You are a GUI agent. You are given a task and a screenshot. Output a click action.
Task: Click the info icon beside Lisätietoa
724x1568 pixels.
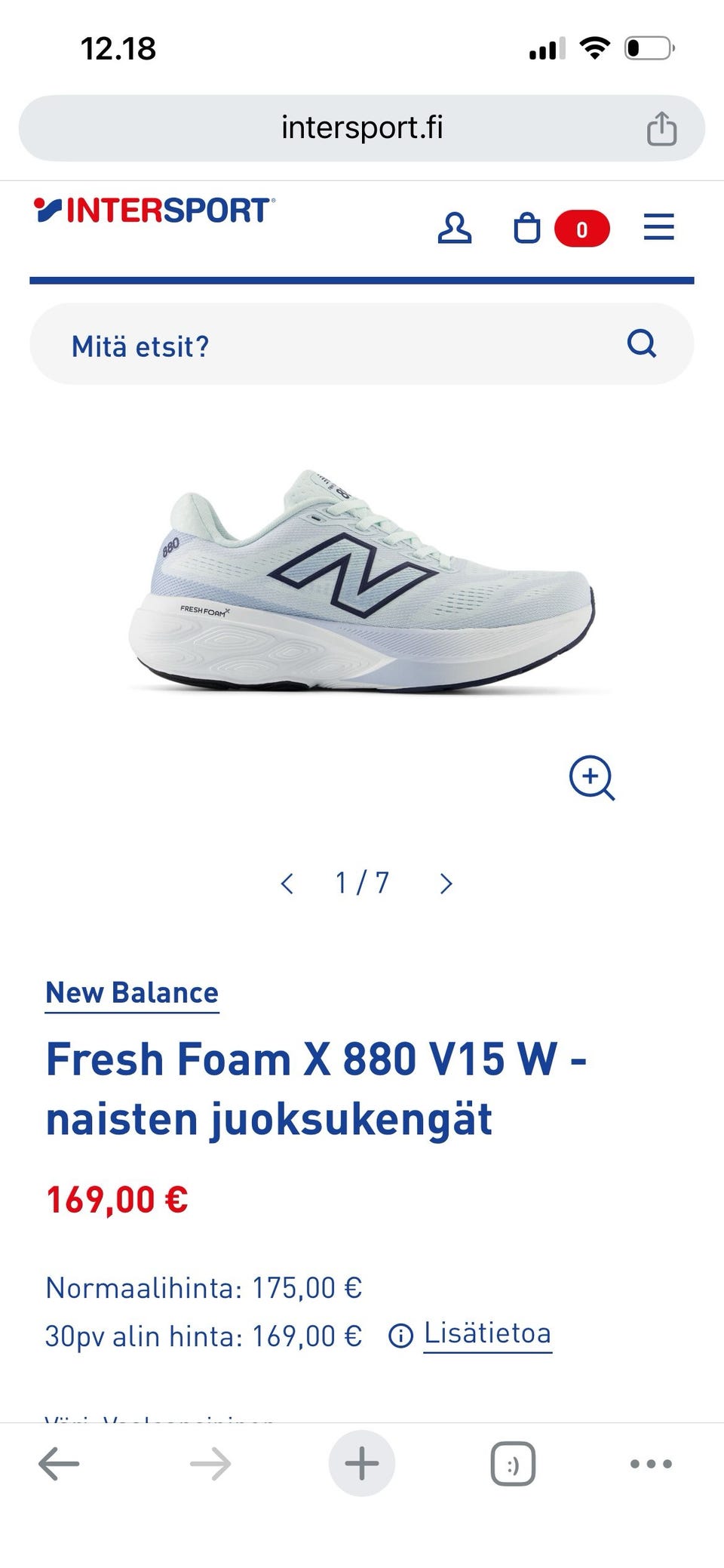pos(400,1336)
